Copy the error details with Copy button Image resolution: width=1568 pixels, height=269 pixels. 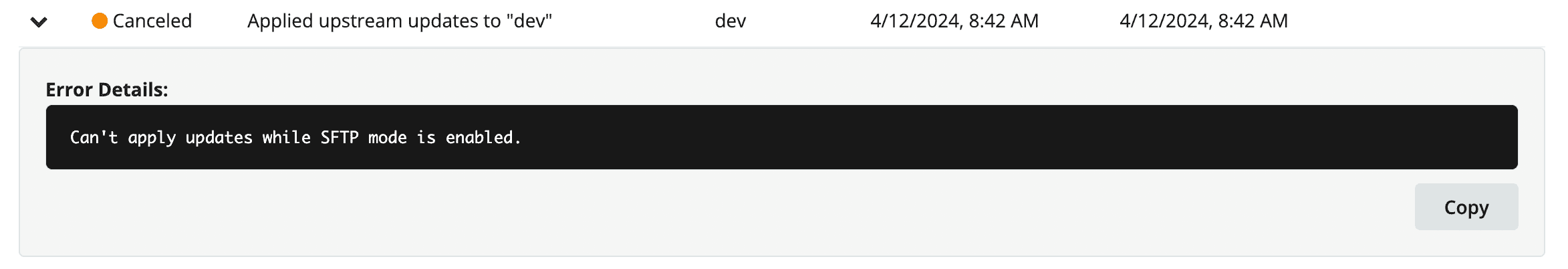pyautogui.click(x=1466, y=207)
